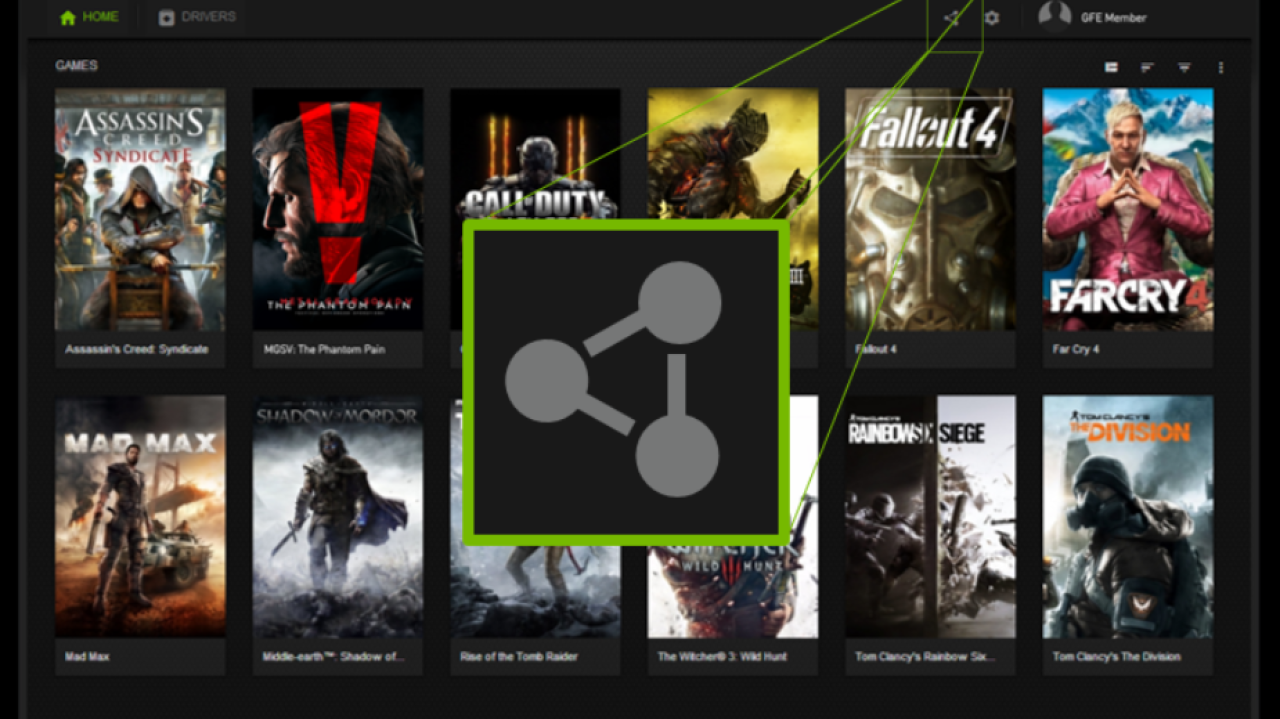Click the user avatar icon
The width and height of the screenshot is (1280, 719).
pyautogui.click(x=1054, y=15)
